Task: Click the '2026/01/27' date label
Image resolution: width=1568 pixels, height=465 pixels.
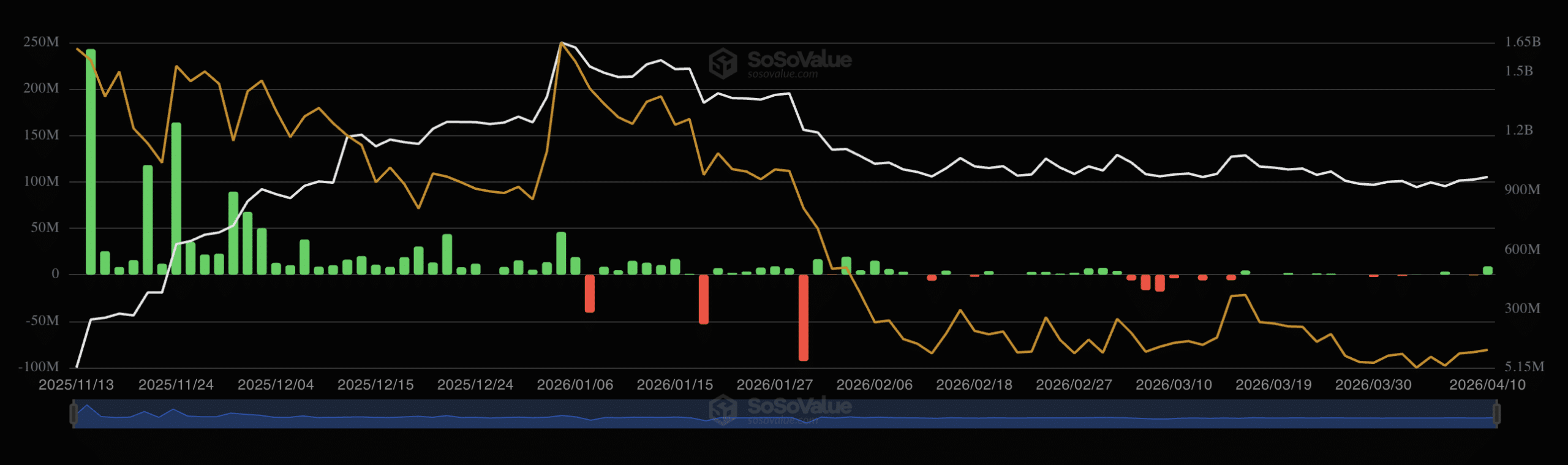Action: pyautogui.click(x=775, y=385)
